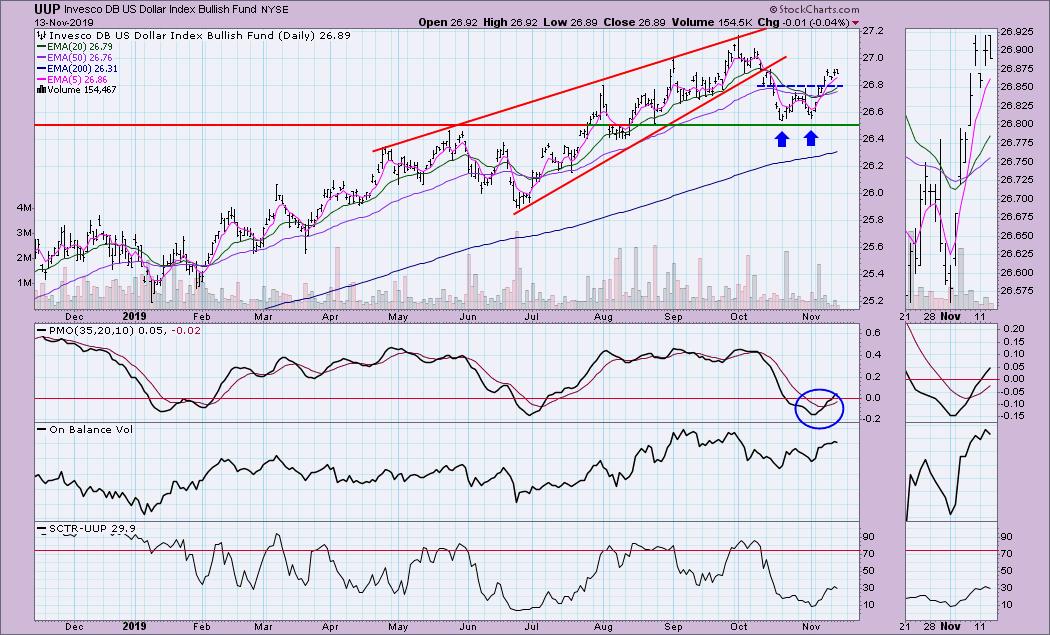Click the EMA(200) 26.31 legend entry
Viewport: 1050px width, 635px height.
(x=82, y=68)
